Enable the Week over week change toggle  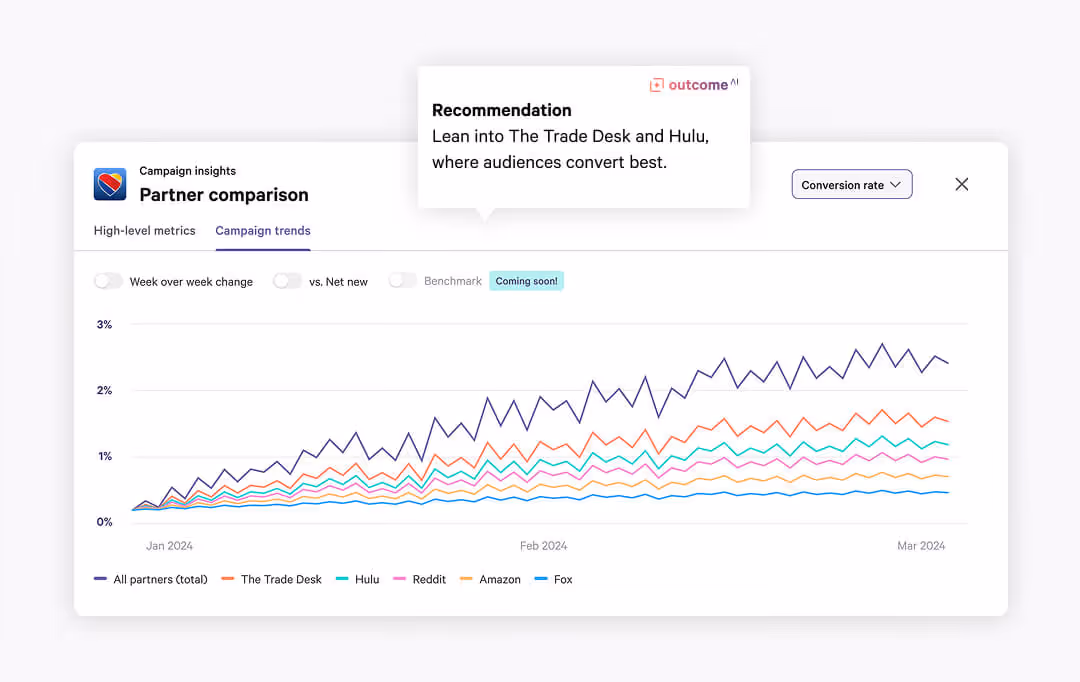click(x=108, y=281)
